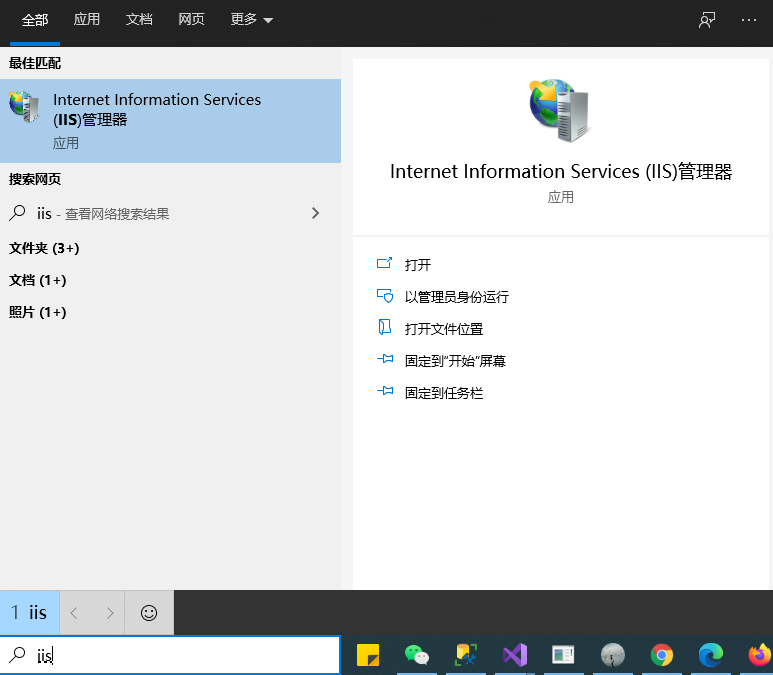Switch to the 应用 tab
The width and height of the screenshot is (773, 675).
pos(87,20)
